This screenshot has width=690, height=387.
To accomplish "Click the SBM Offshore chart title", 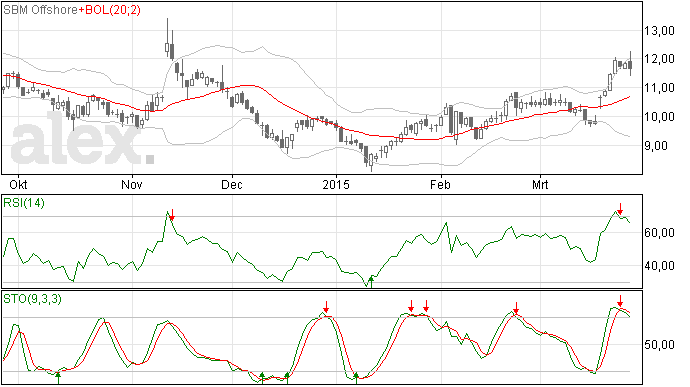I will click(40, 10).
